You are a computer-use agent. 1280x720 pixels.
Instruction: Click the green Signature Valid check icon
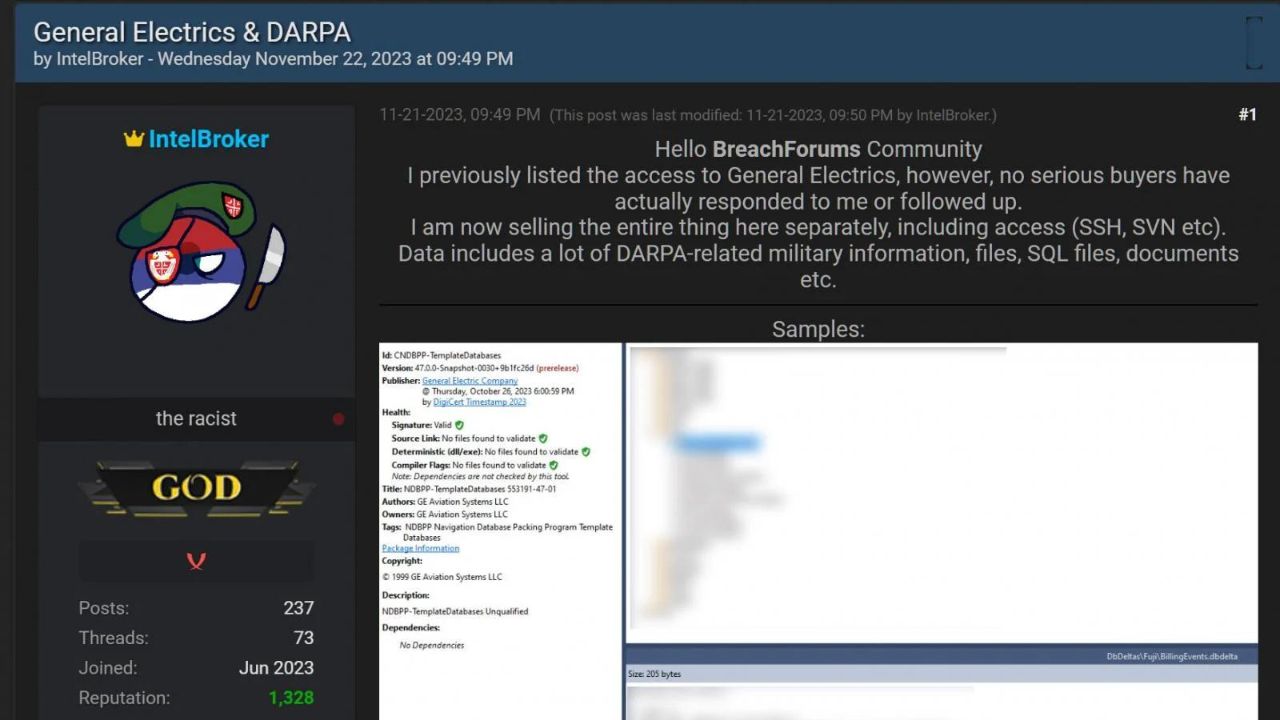(x=459, y=425)
